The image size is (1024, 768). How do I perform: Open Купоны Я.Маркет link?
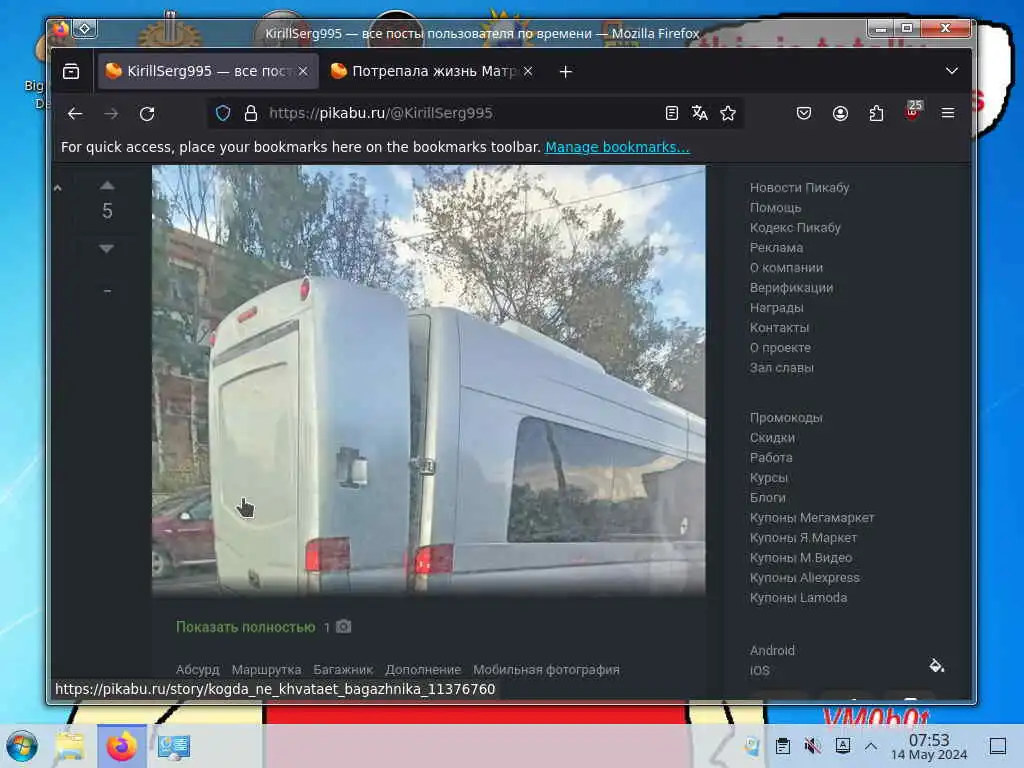[803, 538]
